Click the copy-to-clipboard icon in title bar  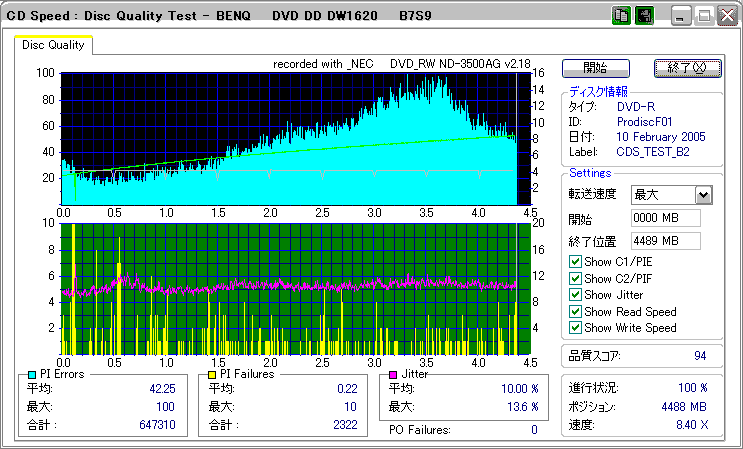(621, 16)
